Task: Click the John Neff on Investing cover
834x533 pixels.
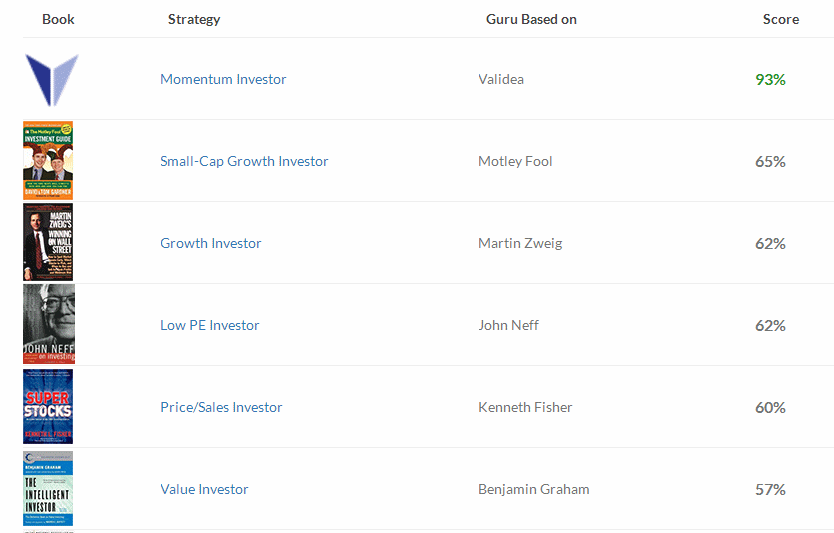Action: coord(49,324)
